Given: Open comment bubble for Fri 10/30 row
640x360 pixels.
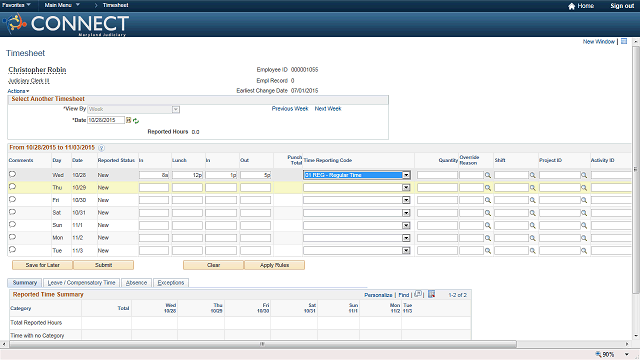Looking at the screenshot, I should (x=12, y=200).
